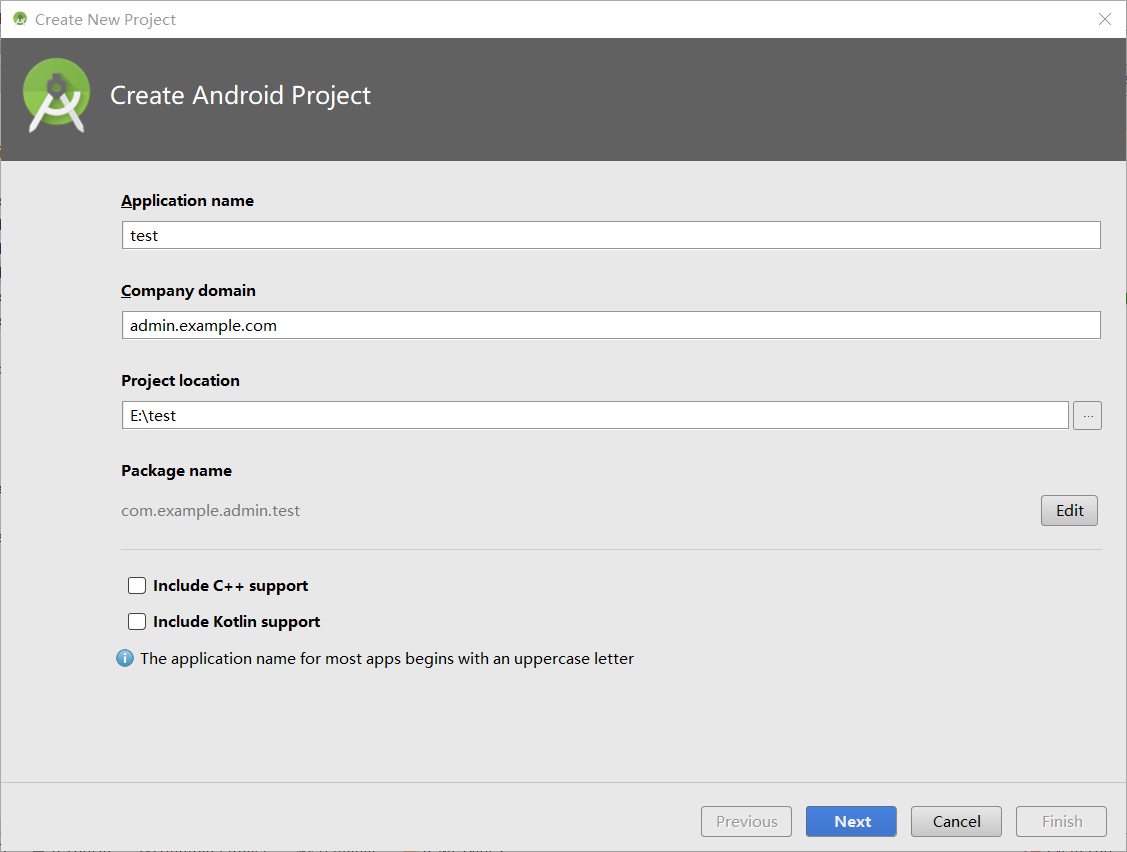Viewport: 1127px width, 852px height.
Task: Open the project location browse button
Action: point(1087,415)
